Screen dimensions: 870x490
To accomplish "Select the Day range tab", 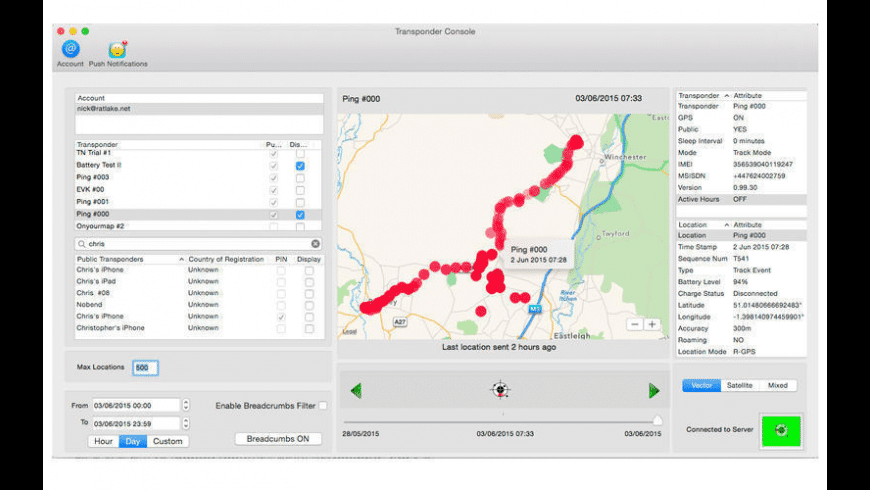I will [x=133, y=441].
